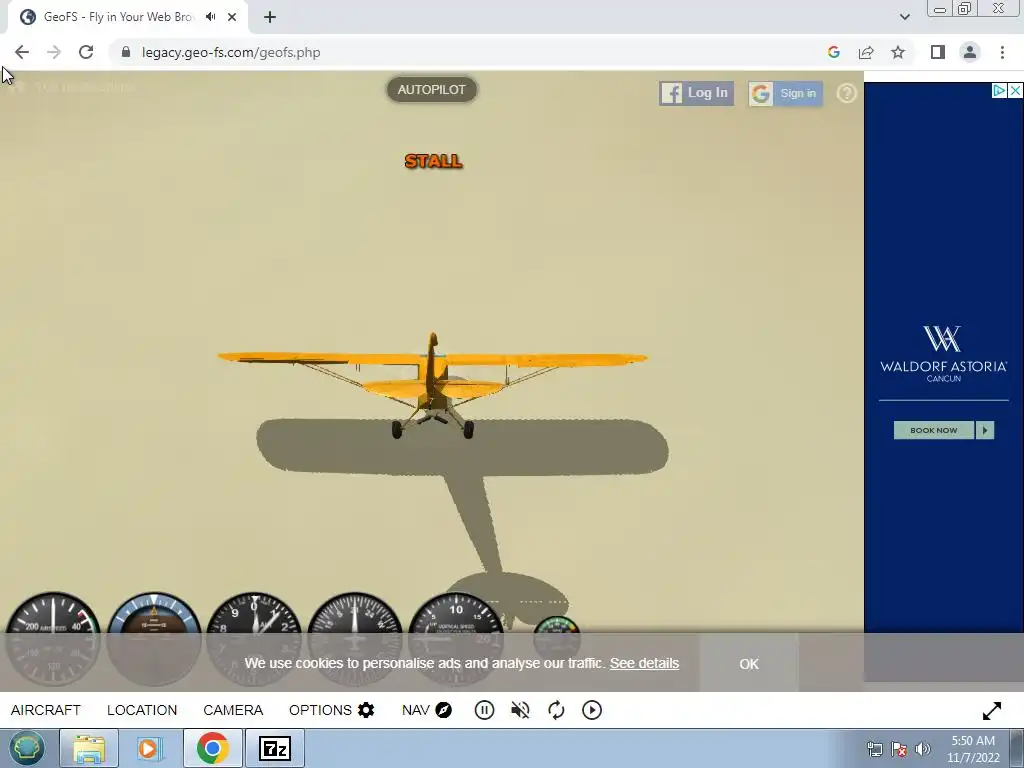The width and height of the screenshot is (1024, 768).
Task: Accept cookies with the OK button
Action: (x=749, y=664)
